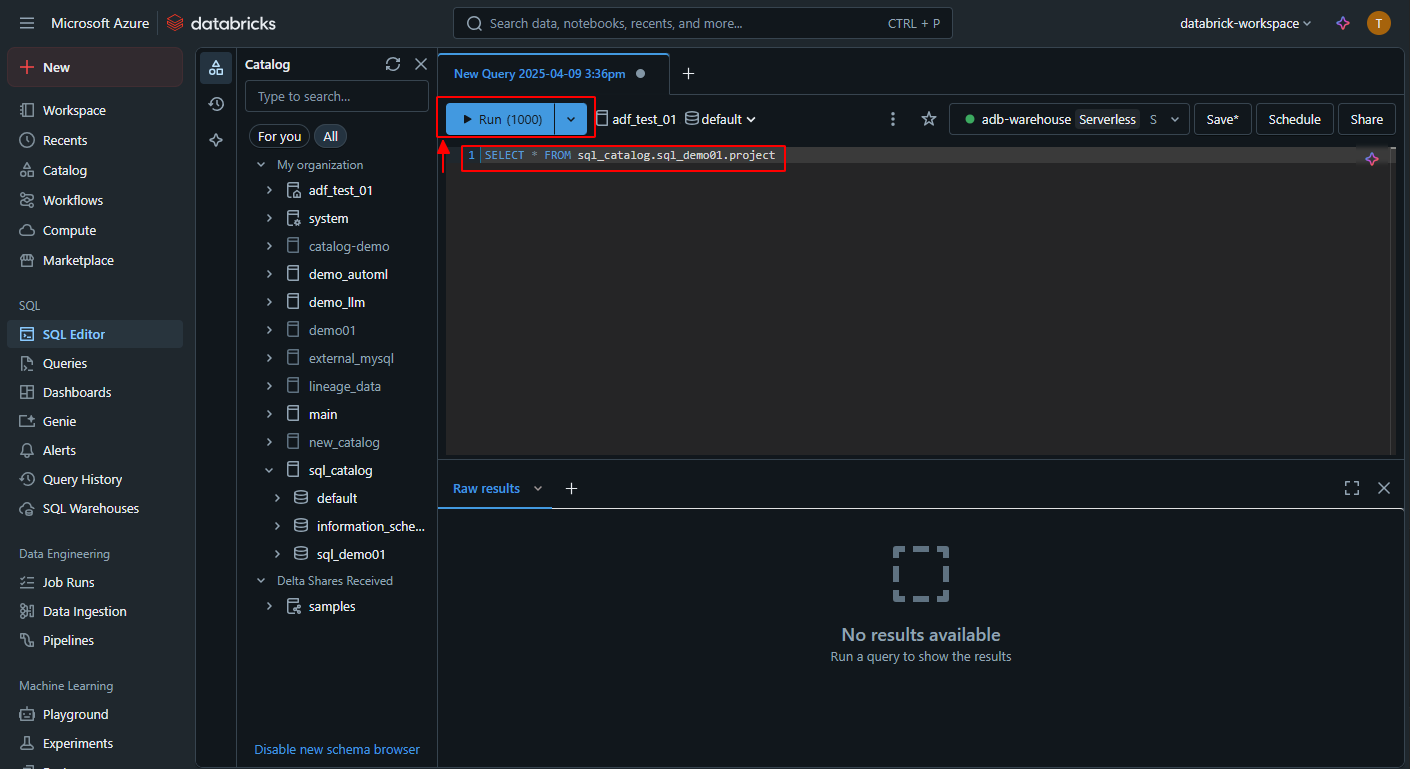The height and width of the screenshot is (769, 1410).
Task: Collapse the Delta Shares Received section
Action: (261, 581)
